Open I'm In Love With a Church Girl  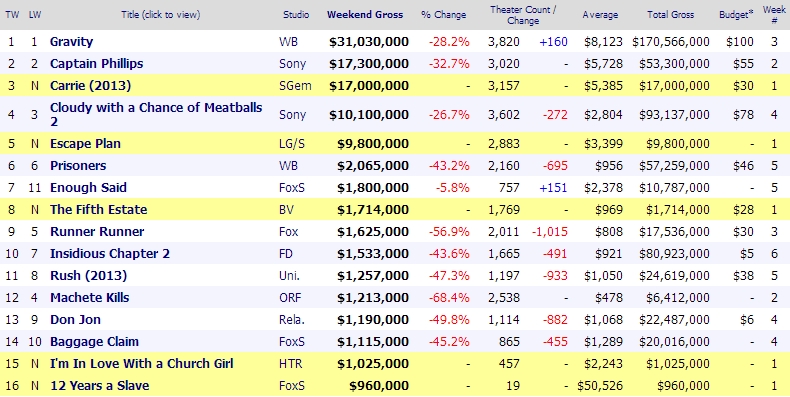point(142,364)
